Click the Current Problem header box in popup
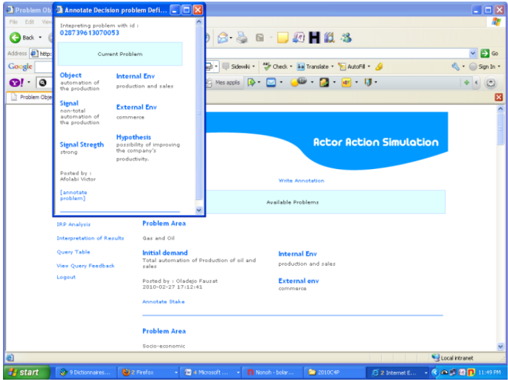The width and height of the screenshot is (508, 380). (x=120, y=54)
